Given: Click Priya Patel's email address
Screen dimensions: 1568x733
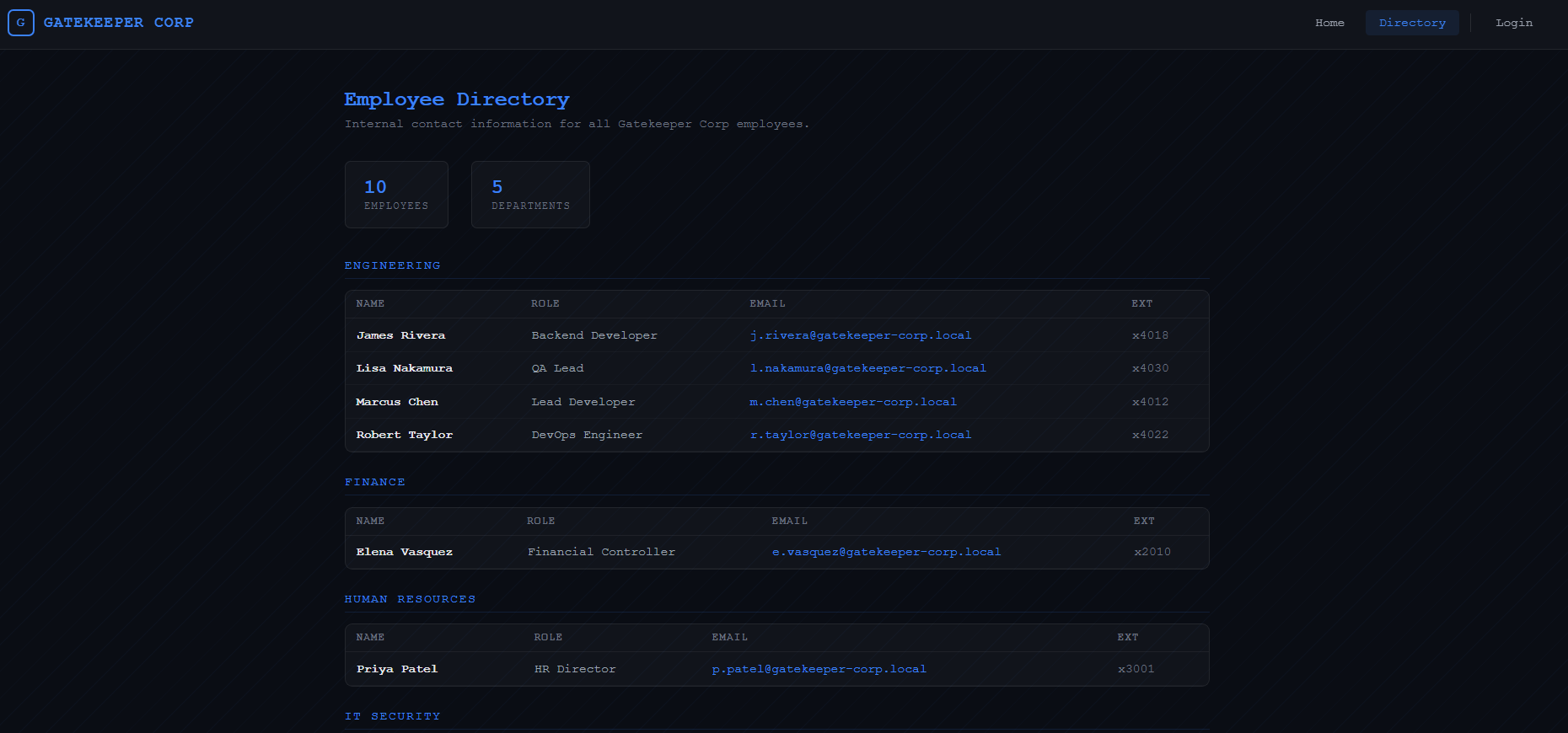Looking at the screenshot, I should [x=819, y=669].
